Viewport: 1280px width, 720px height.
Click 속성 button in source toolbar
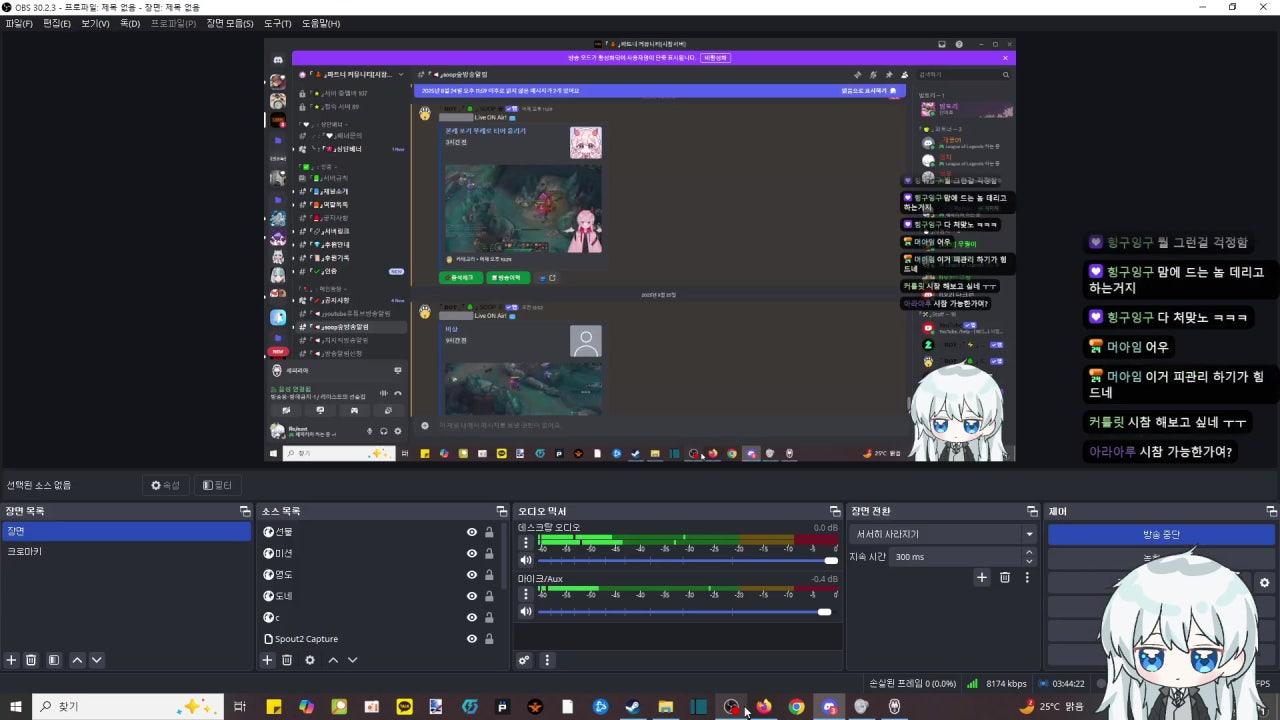(x=166, y=485)
